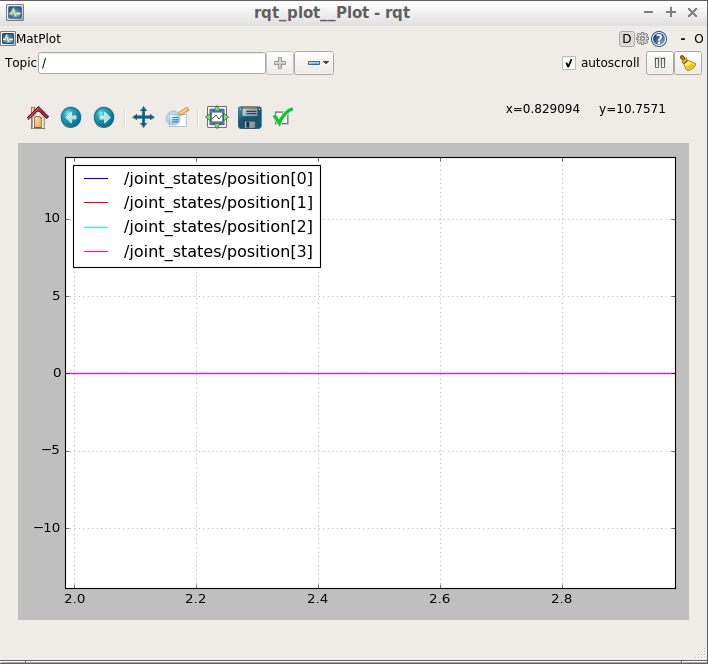This screenshot has height=664, width=708.
Task: Click the rqt window title icon
Action: click(x=15, y=12)
